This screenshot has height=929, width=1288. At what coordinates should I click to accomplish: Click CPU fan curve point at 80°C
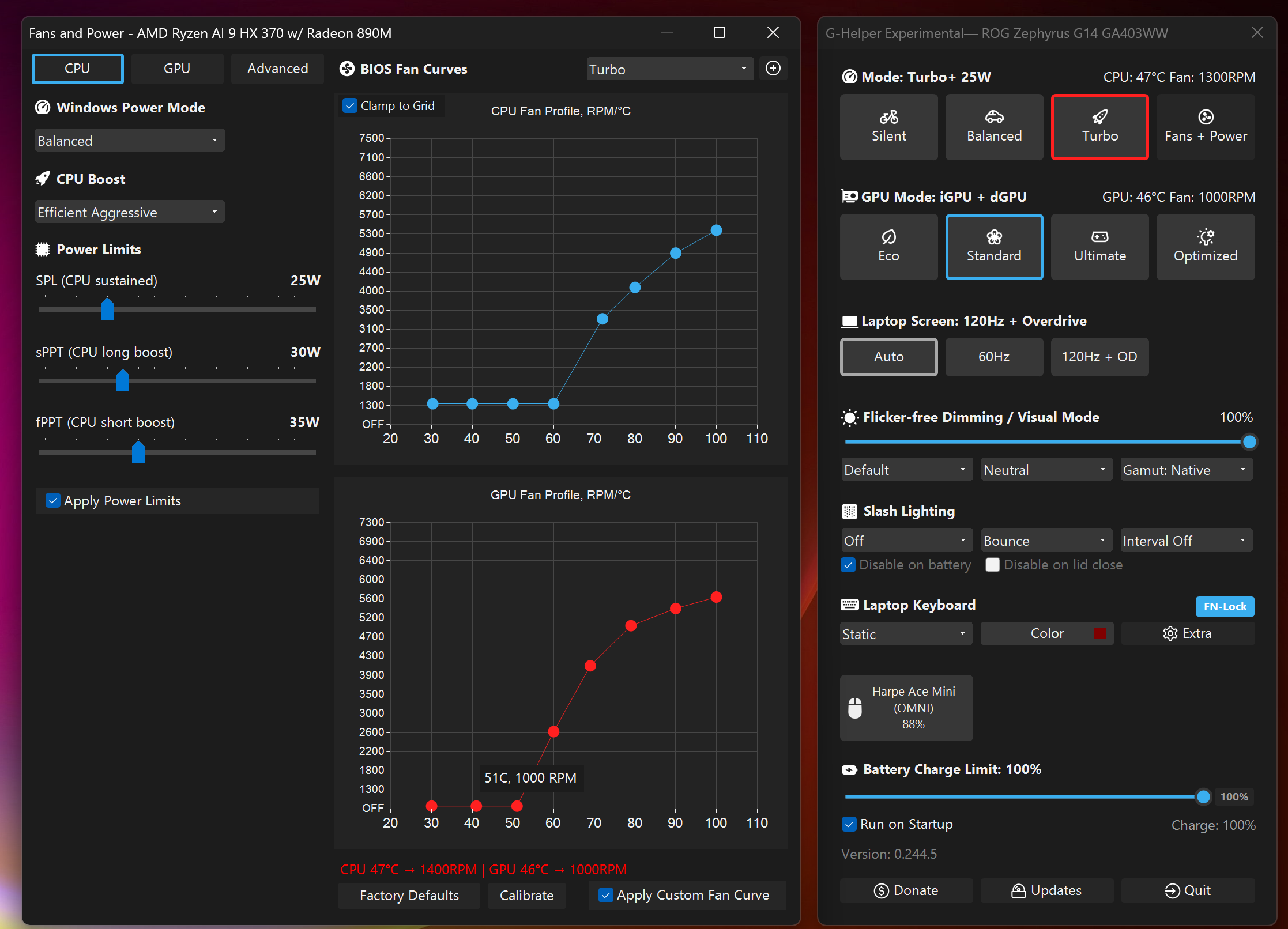pyautogui.click(x=635, y=288)
